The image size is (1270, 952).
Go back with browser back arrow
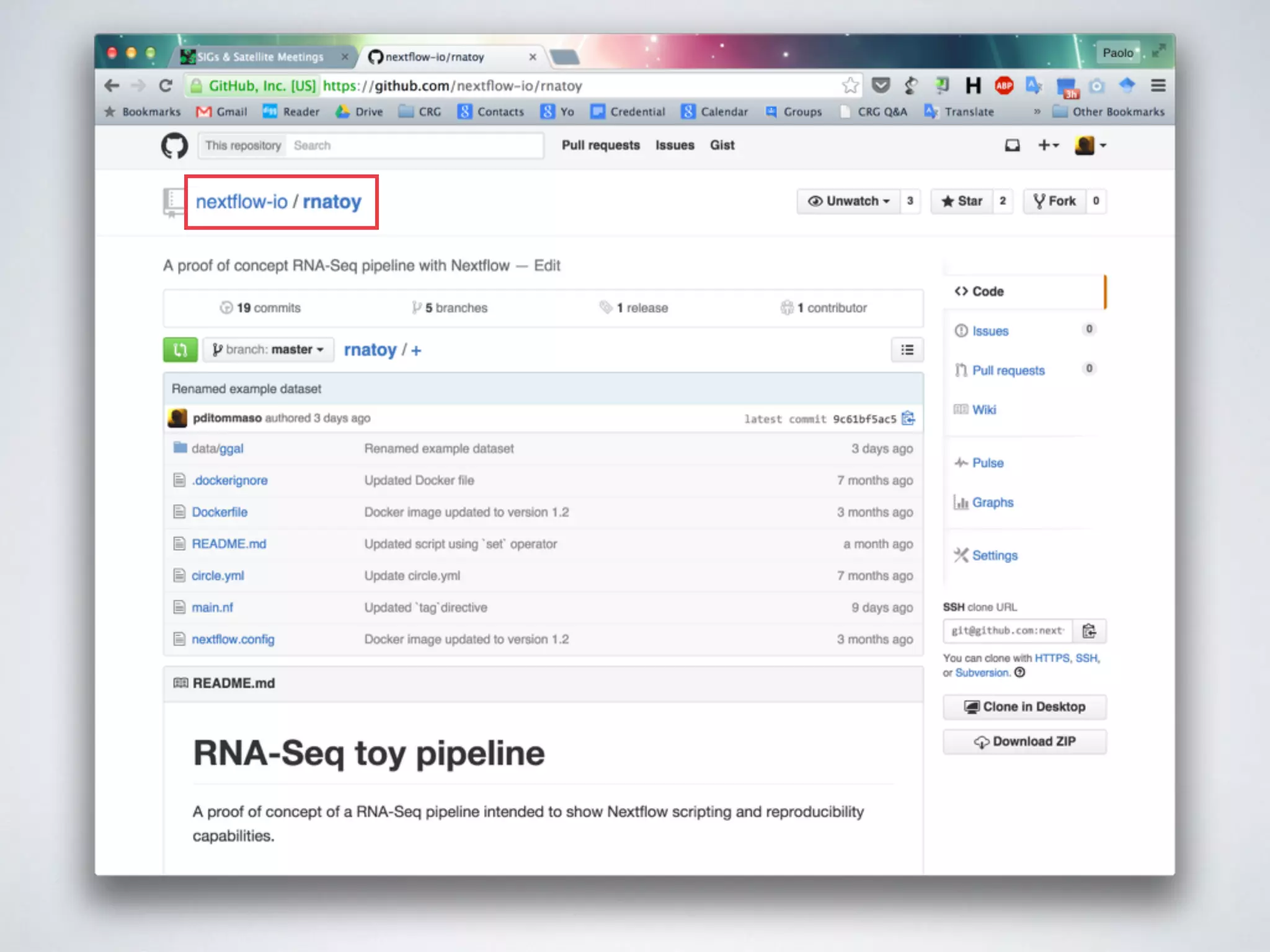coord(112,86)
